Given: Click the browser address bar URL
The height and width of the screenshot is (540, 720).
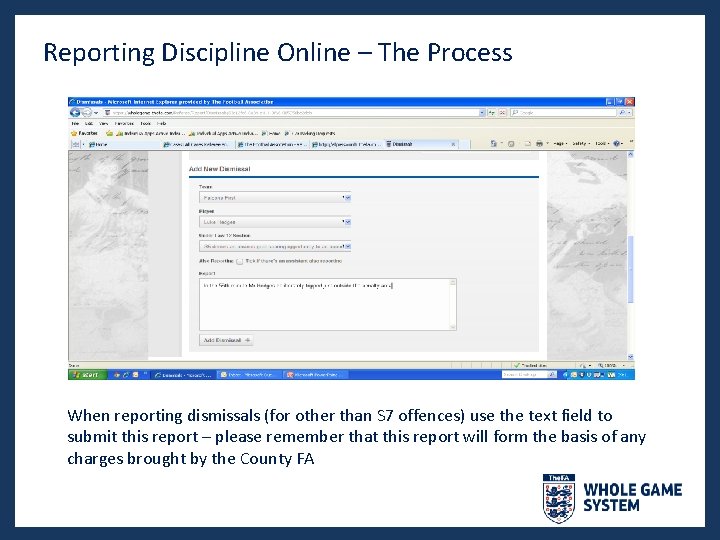Looking at the screenshot, I should point(294,112).
